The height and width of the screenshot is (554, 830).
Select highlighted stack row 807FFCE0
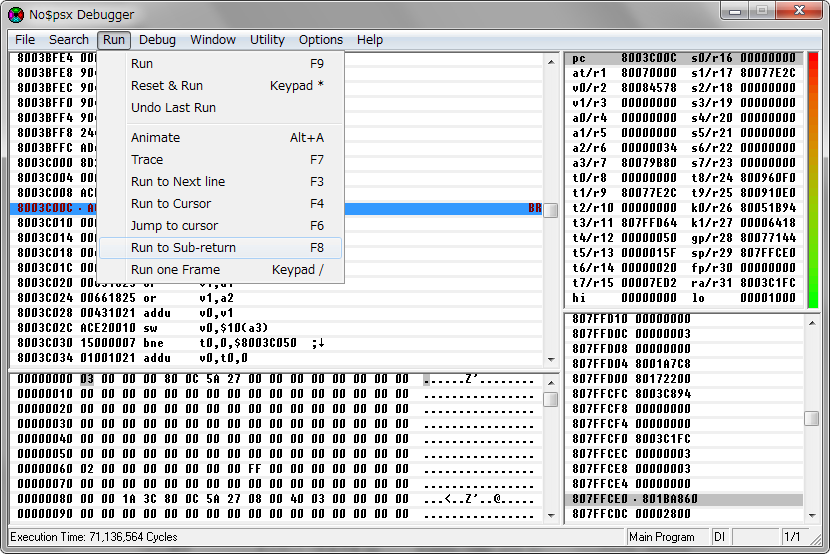click(x=684, y=499)
